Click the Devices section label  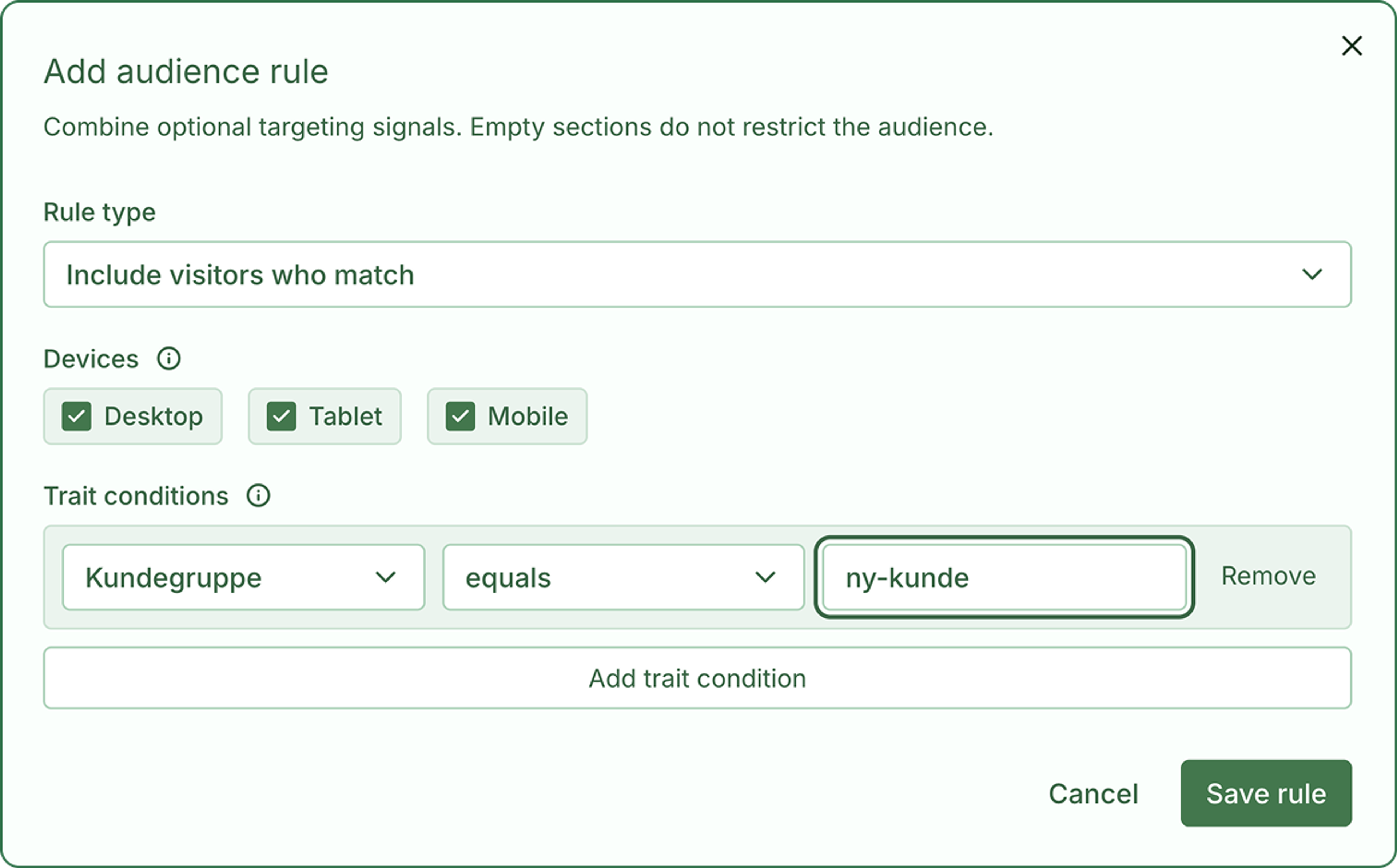pyautogui.click(x=91, y=359)
